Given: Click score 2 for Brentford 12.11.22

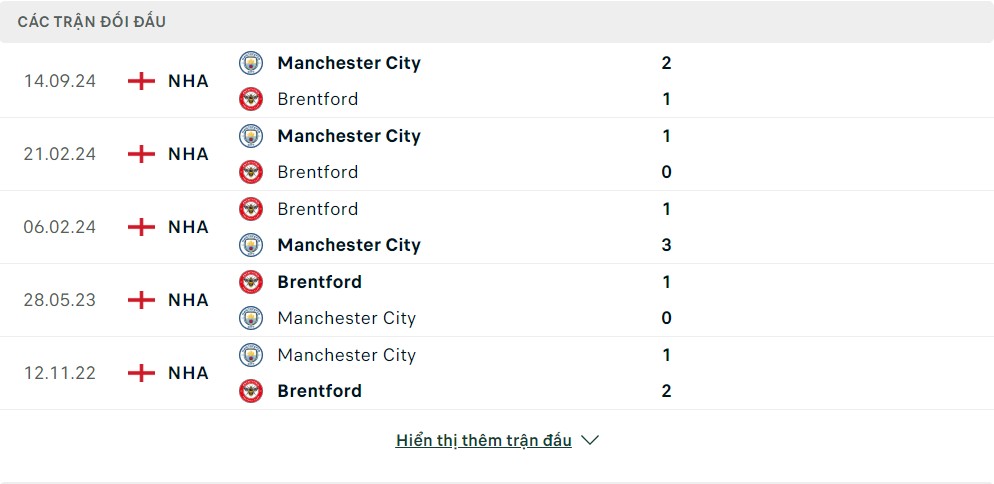Looking at the screenshot, I should point(666,391).
